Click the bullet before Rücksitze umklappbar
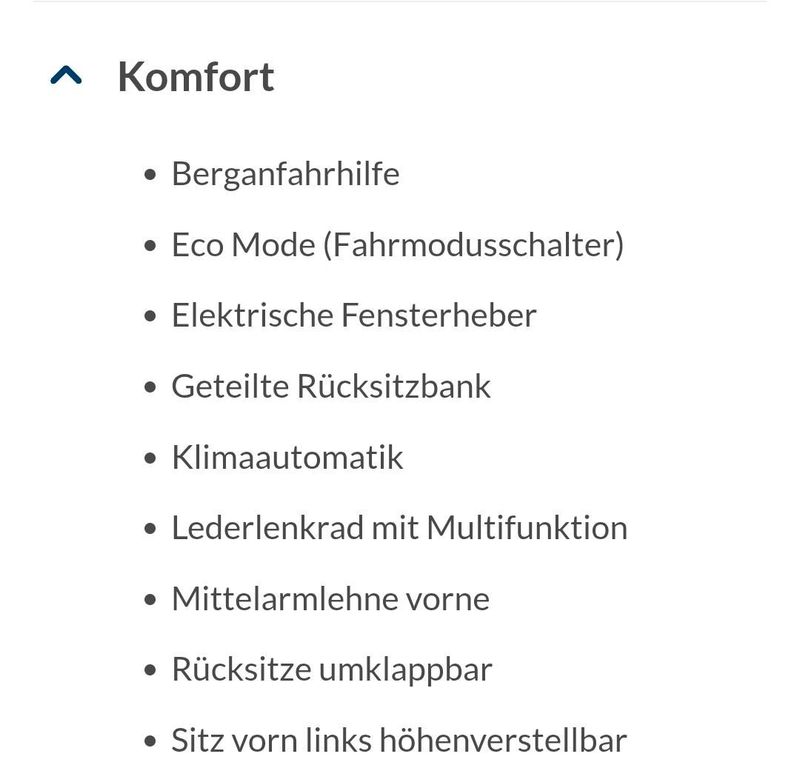 (x=150, y=671)
